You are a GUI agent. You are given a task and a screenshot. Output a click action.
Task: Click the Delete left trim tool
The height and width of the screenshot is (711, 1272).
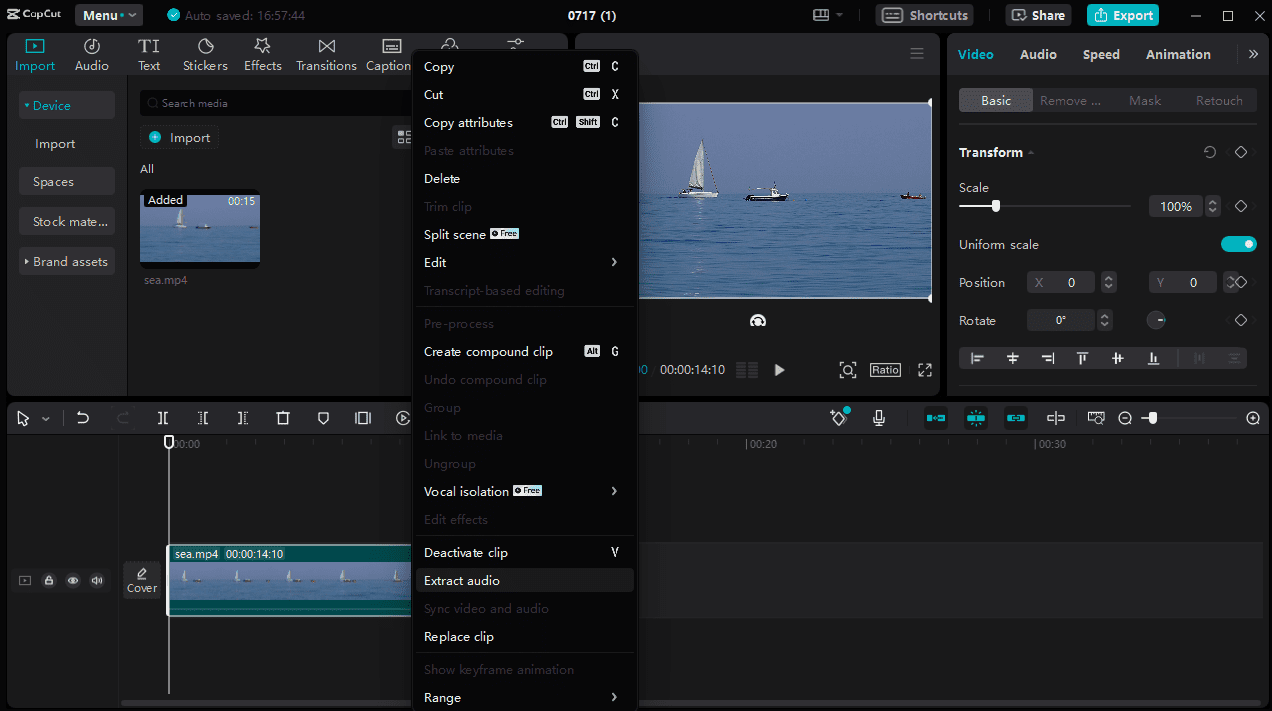tap(203, 418)
